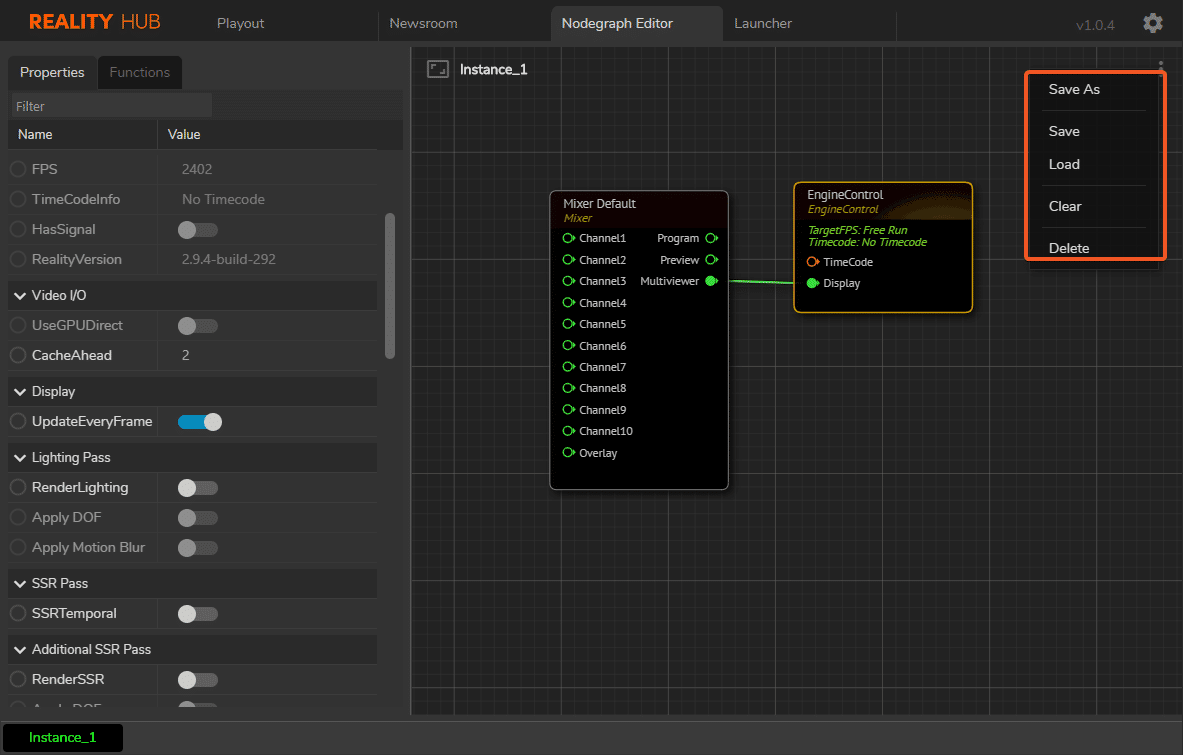Choose Save As from the context menu

point(1074,89)
